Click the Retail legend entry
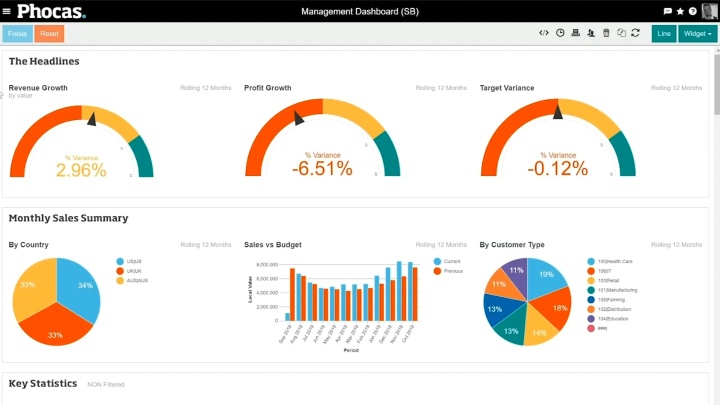Image resolution: width=720 pixels, height=405 pixels. [x=604, y=281]
